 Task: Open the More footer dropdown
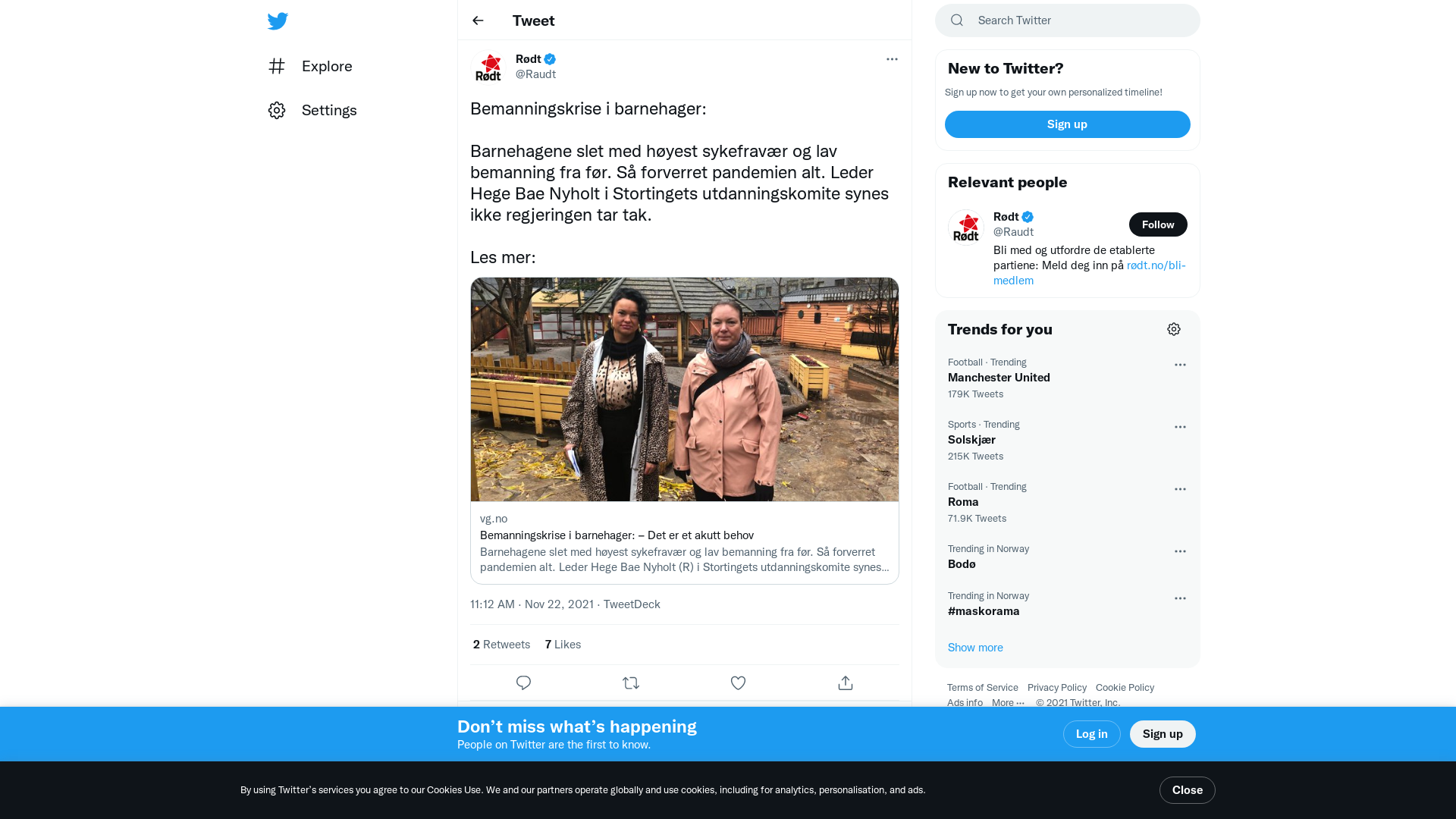coord(1009,703)
